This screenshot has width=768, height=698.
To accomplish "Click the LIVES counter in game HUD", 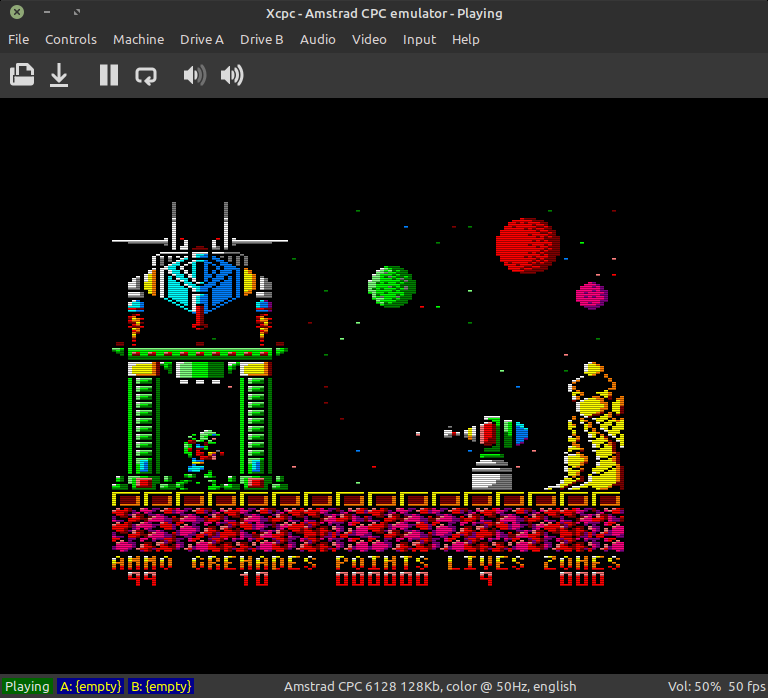I will click(x=485, y=570).
